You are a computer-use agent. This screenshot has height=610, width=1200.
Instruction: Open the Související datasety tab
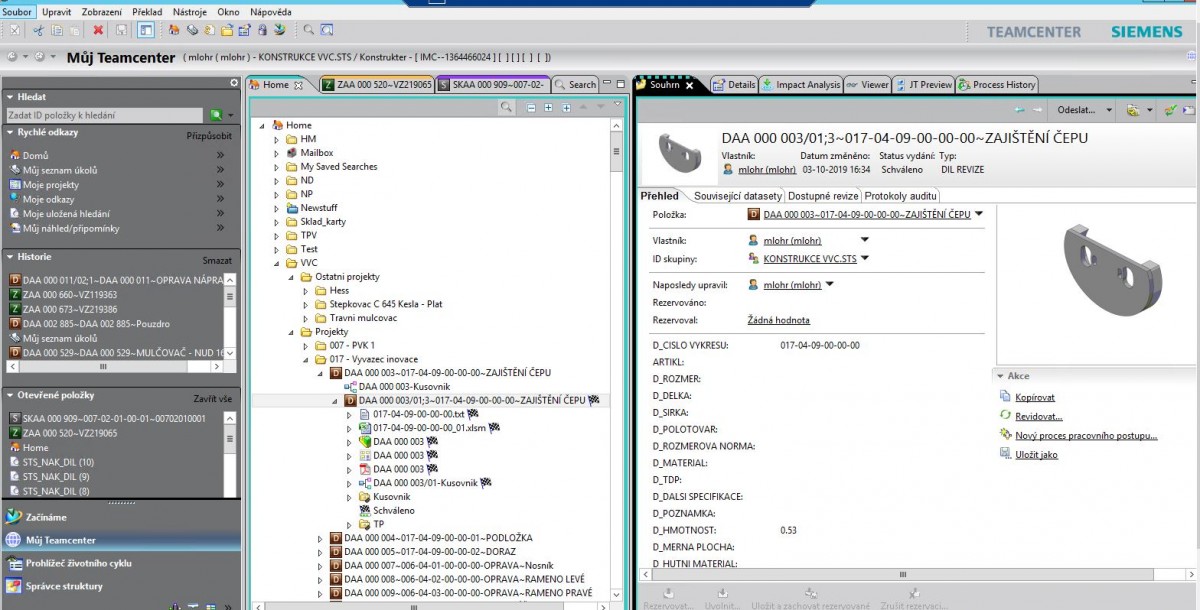(738, 196)
